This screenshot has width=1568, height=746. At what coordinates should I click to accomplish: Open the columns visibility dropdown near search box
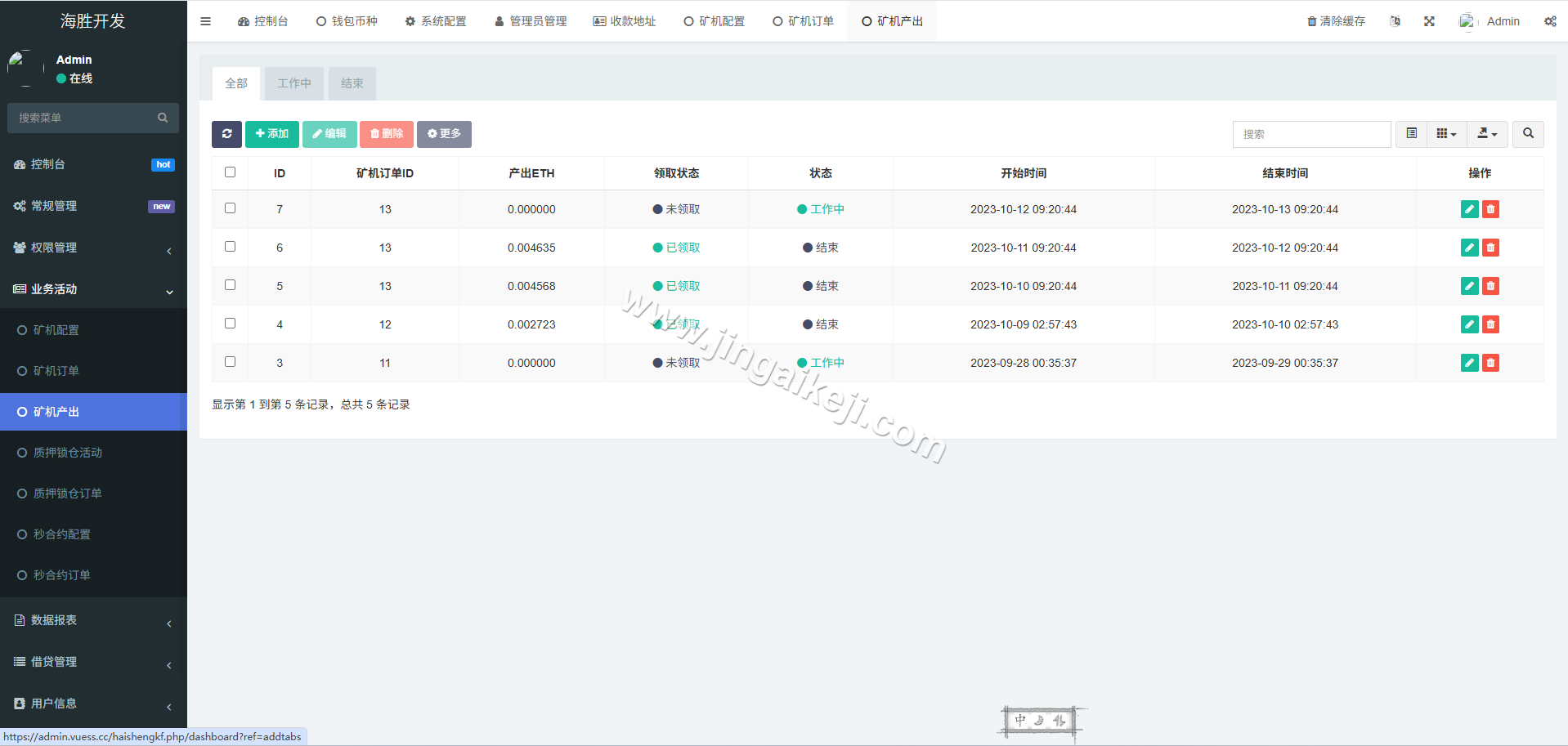click(x=1446, y=133)
